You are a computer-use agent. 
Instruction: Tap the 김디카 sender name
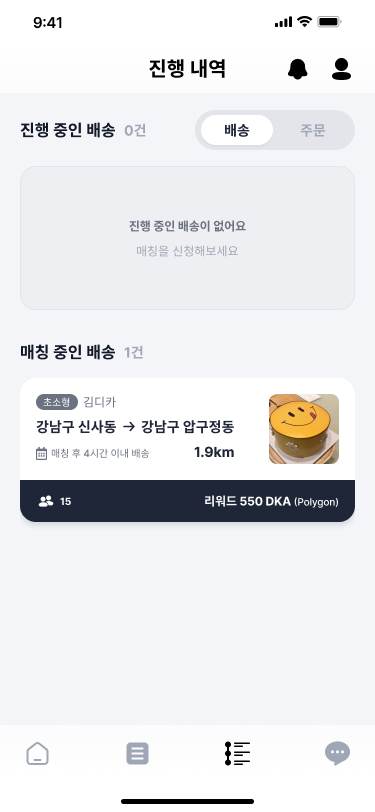(99, 402)
